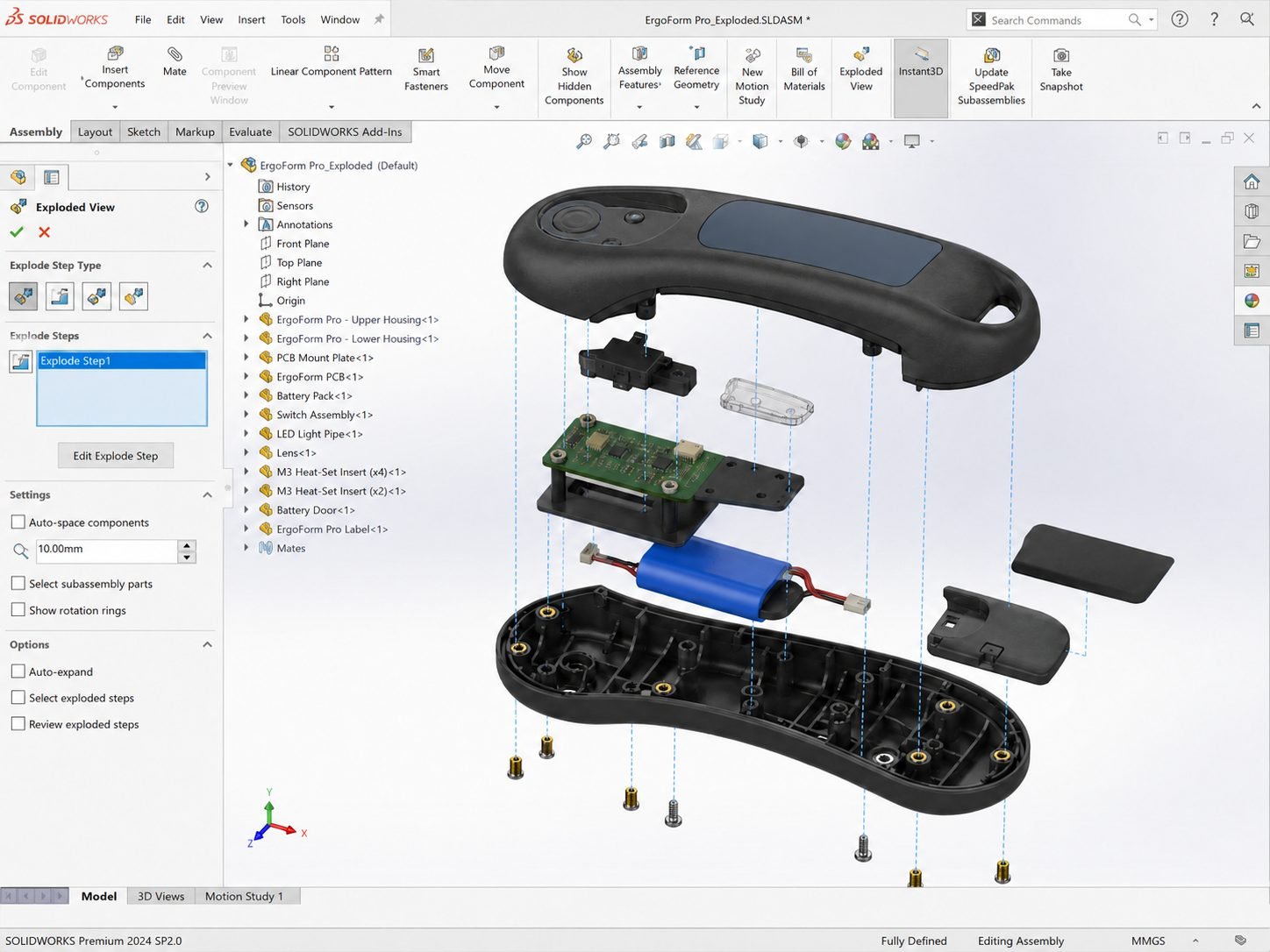Increase spacing with the up spinner arrow
The height and width of the screenshot is (952, 1270).
(x=186, y=544)
